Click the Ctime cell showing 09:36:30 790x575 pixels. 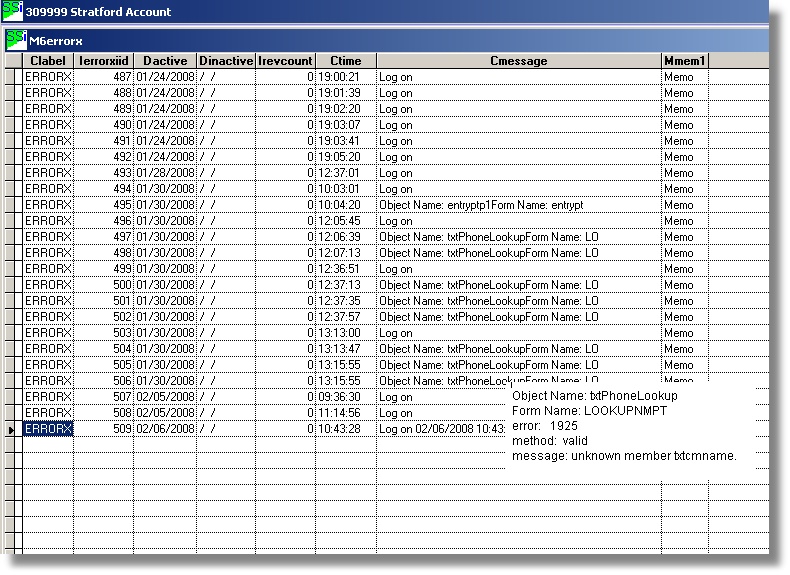pos(345,397)
